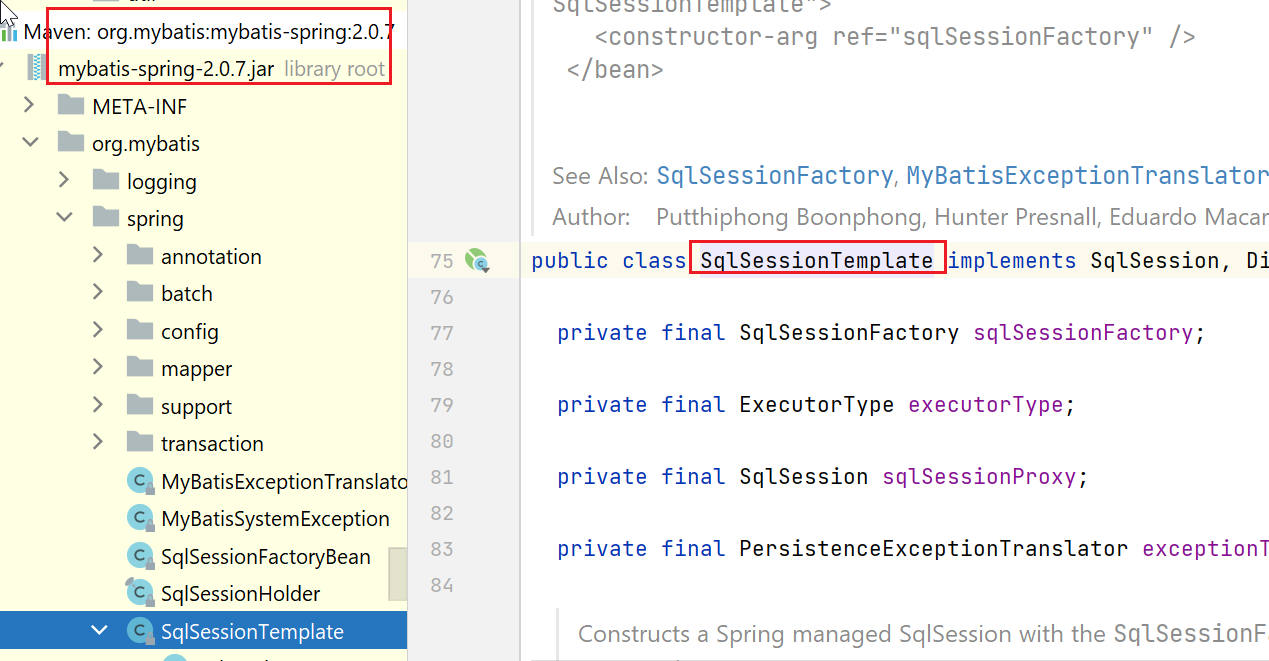Viewport: 1269px width, 661px height.
Task: Click the gutter icon on line 75
Action: [x=477, y=261]
